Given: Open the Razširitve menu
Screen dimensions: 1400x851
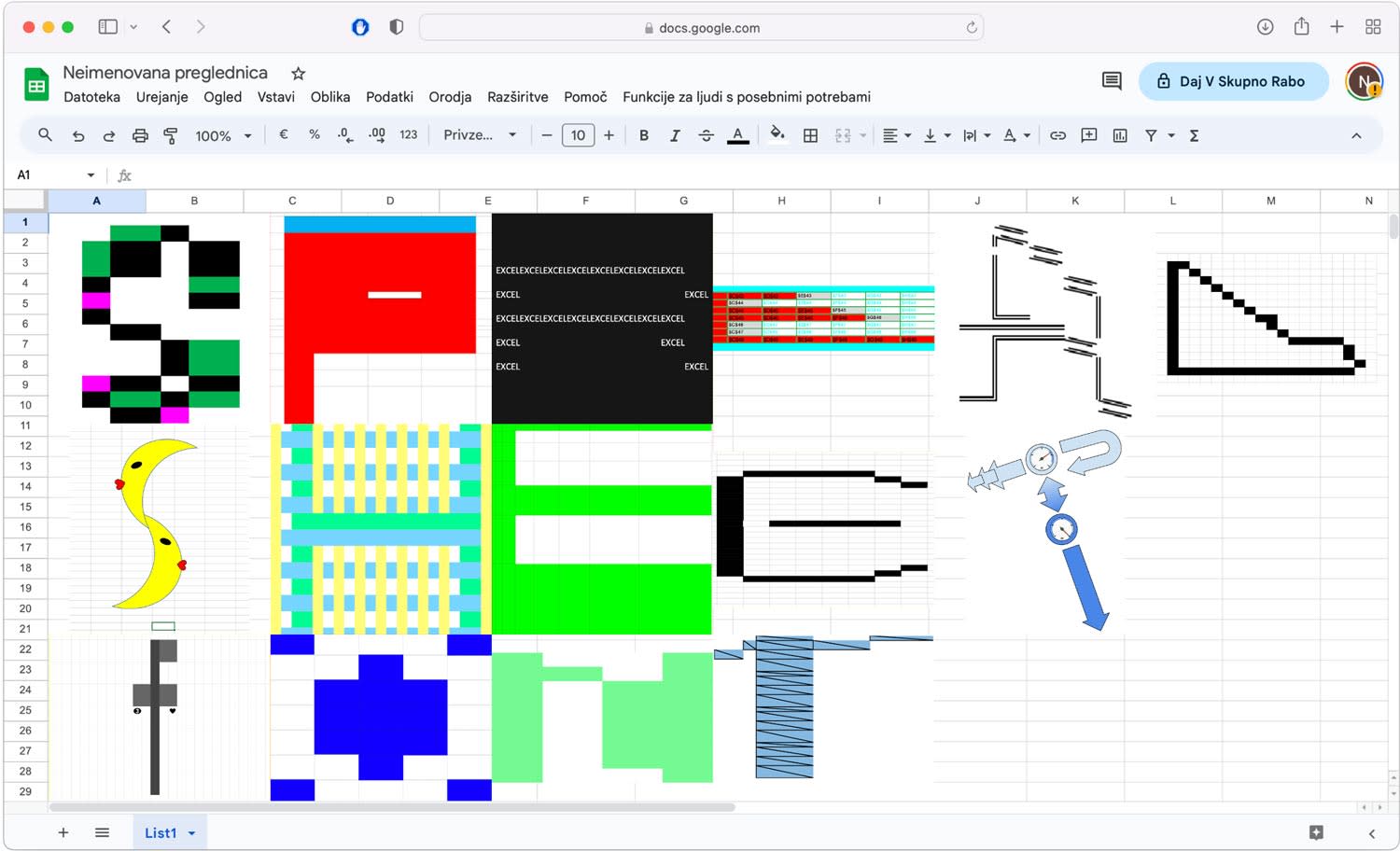Looking at the screenshot, I should [517, 97].
